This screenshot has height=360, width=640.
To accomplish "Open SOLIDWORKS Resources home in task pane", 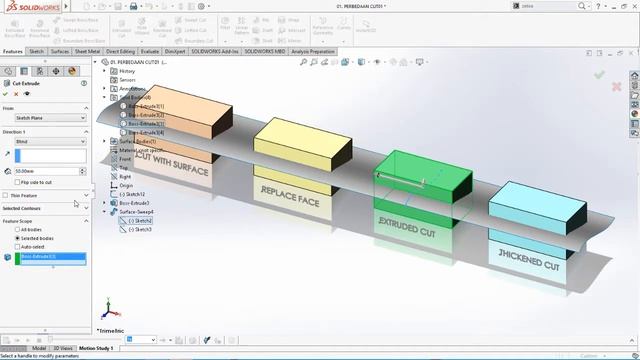I will pyautogui.click(x=634, y=76).
